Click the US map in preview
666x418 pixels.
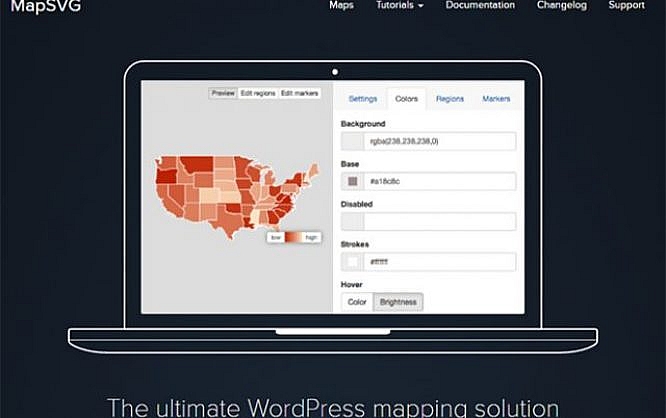pos(236,196)
